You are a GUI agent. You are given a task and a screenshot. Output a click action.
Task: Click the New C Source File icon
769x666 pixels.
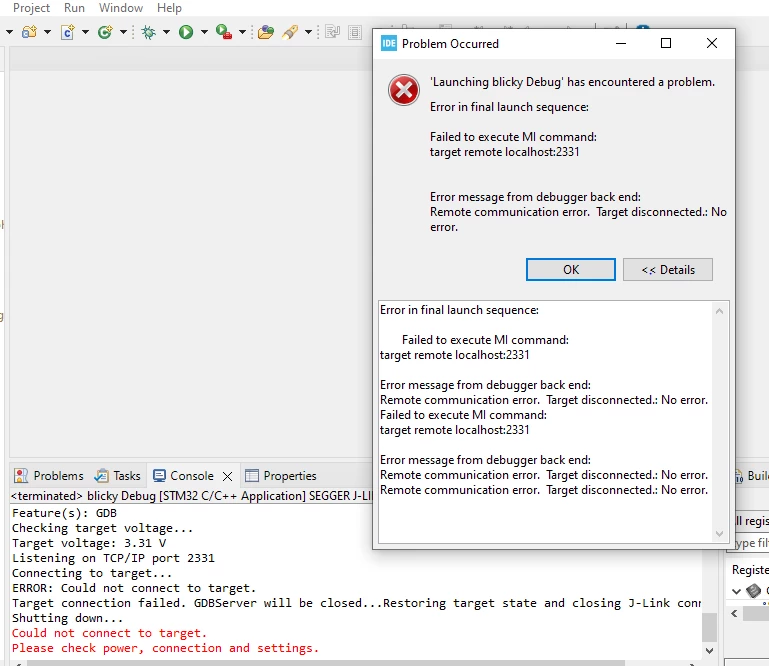[x=68, y=32]
